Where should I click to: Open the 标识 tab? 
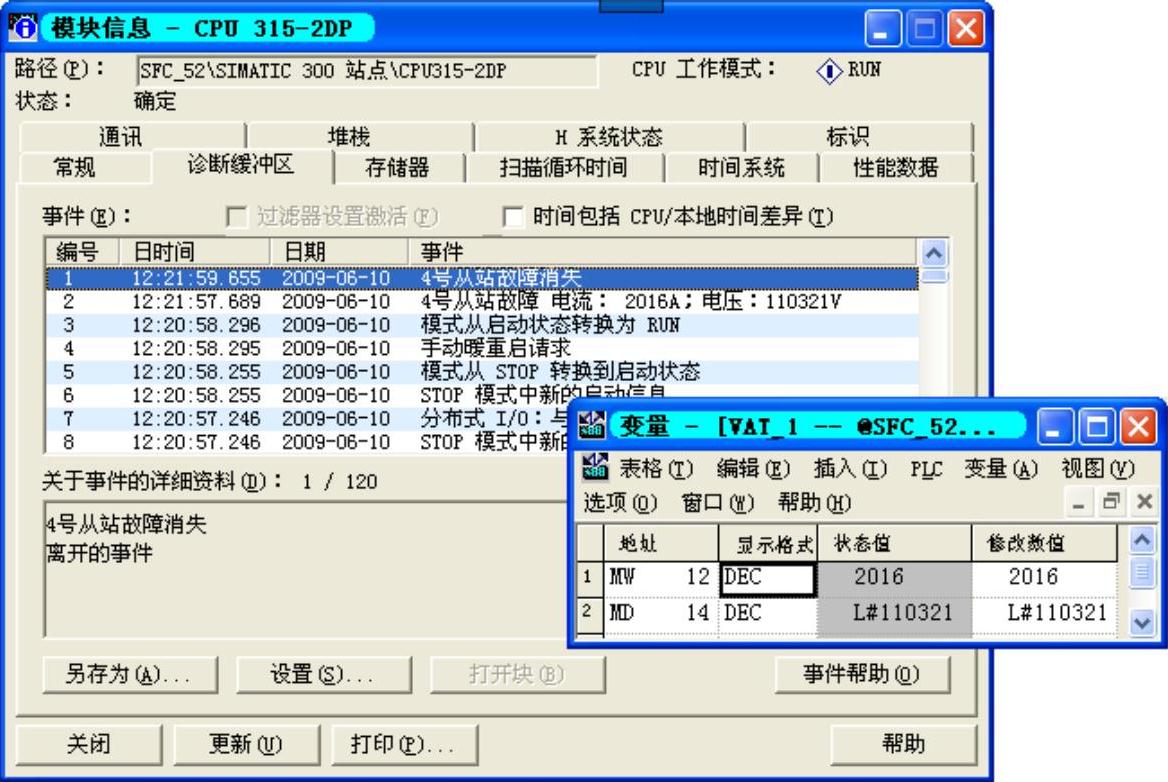(x=859, y=136)
